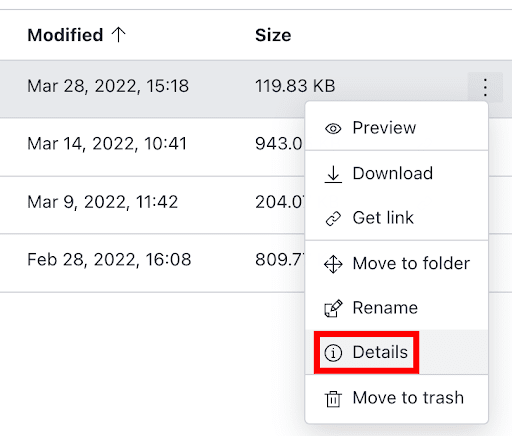
Task: Sort by the Modified column header
Action: pyautogui.click(x=65, y=35)
